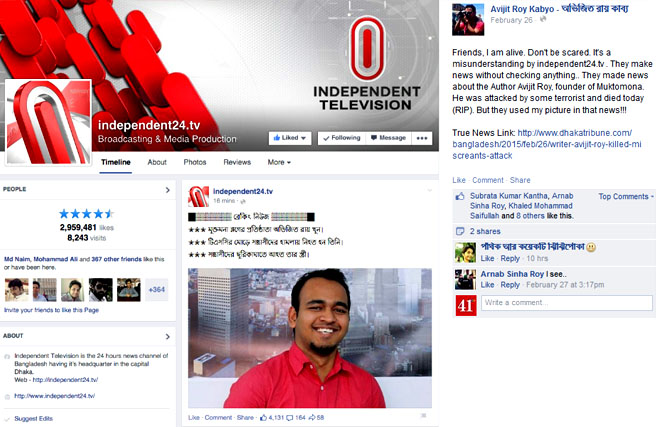
Task: Click the 4,131 likes thumbs-up icon
Action: point(263,418)
